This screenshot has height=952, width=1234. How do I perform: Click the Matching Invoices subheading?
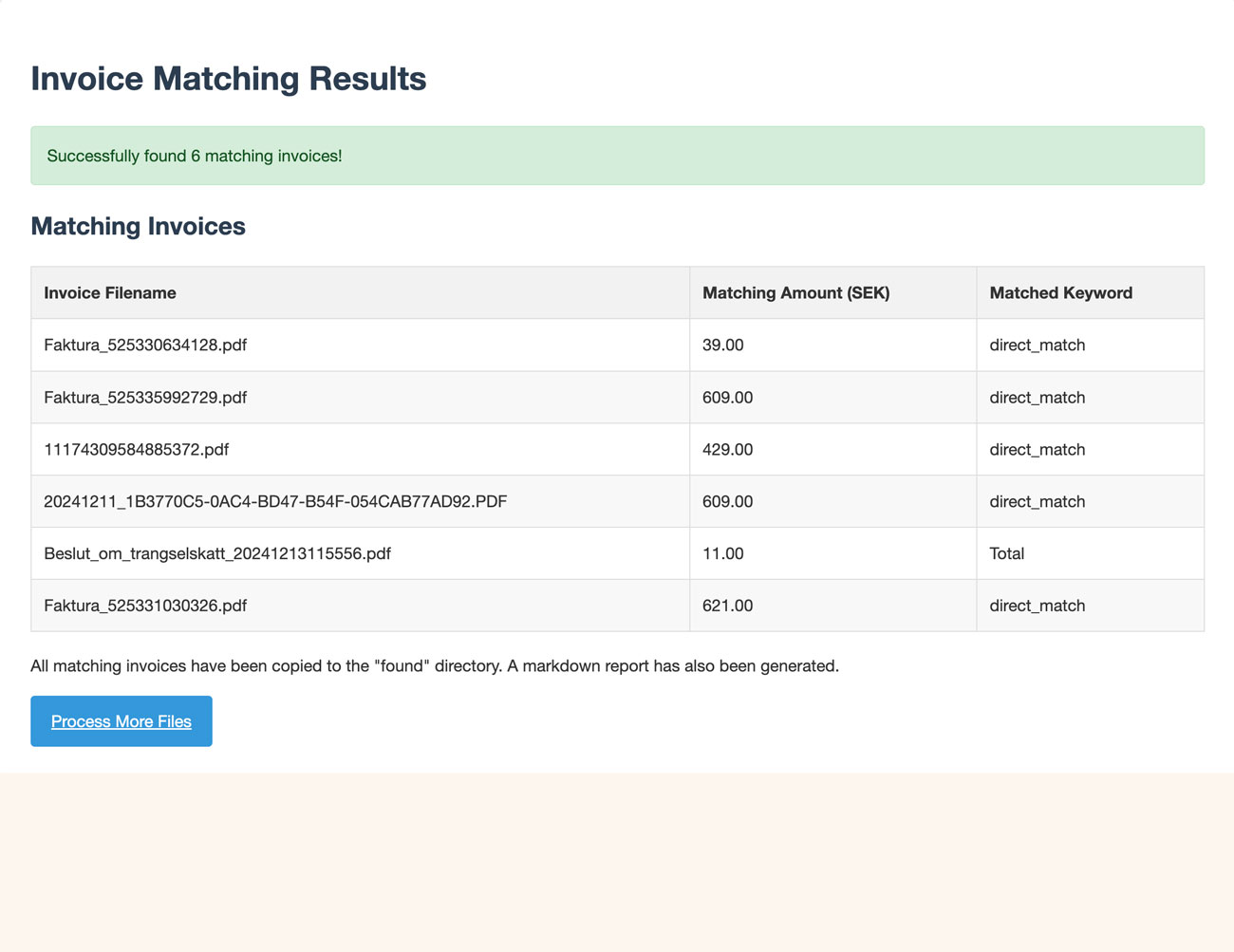click(x=138, y=227)
